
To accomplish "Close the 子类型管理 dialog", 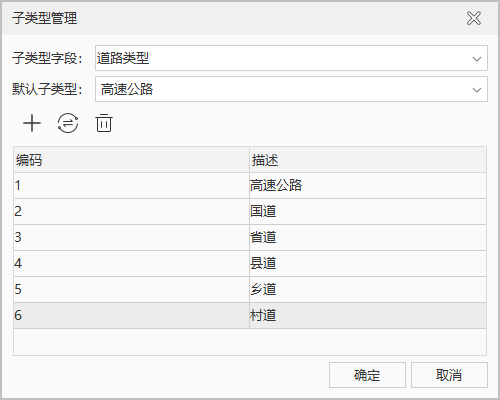I will [x=474, y=18].
